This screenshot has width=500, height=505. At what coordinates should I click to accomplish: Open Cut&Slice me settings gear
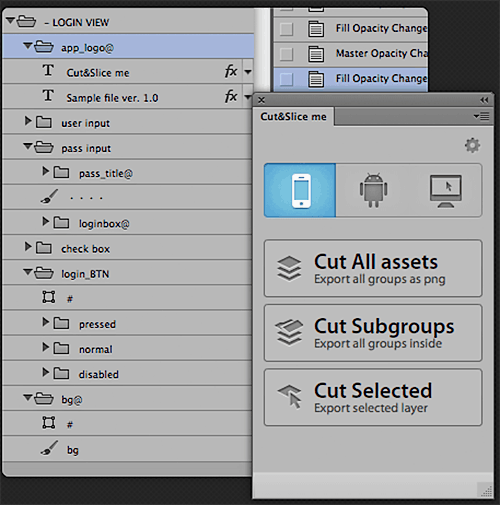click(472, 145)
